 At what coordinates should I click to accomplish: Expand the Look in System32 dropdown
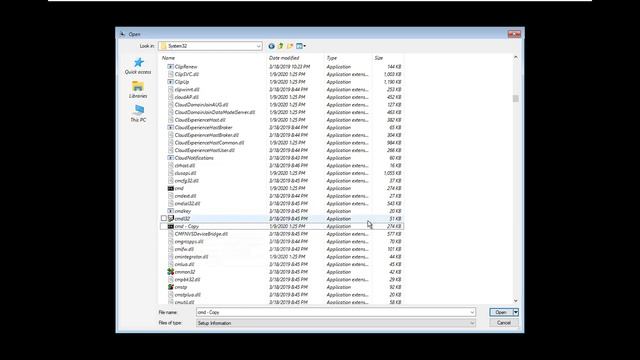pyautogui.click(x=258, y=46)
